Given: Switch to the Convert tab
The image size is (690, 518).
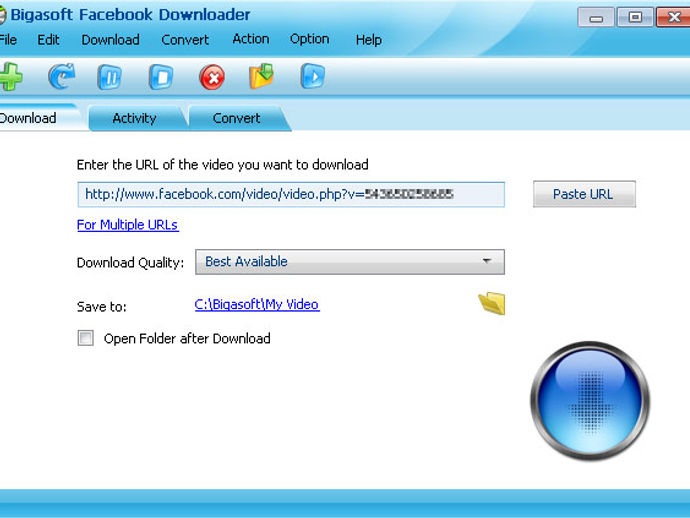Looking at the screenshot, I should coord(237,118).
